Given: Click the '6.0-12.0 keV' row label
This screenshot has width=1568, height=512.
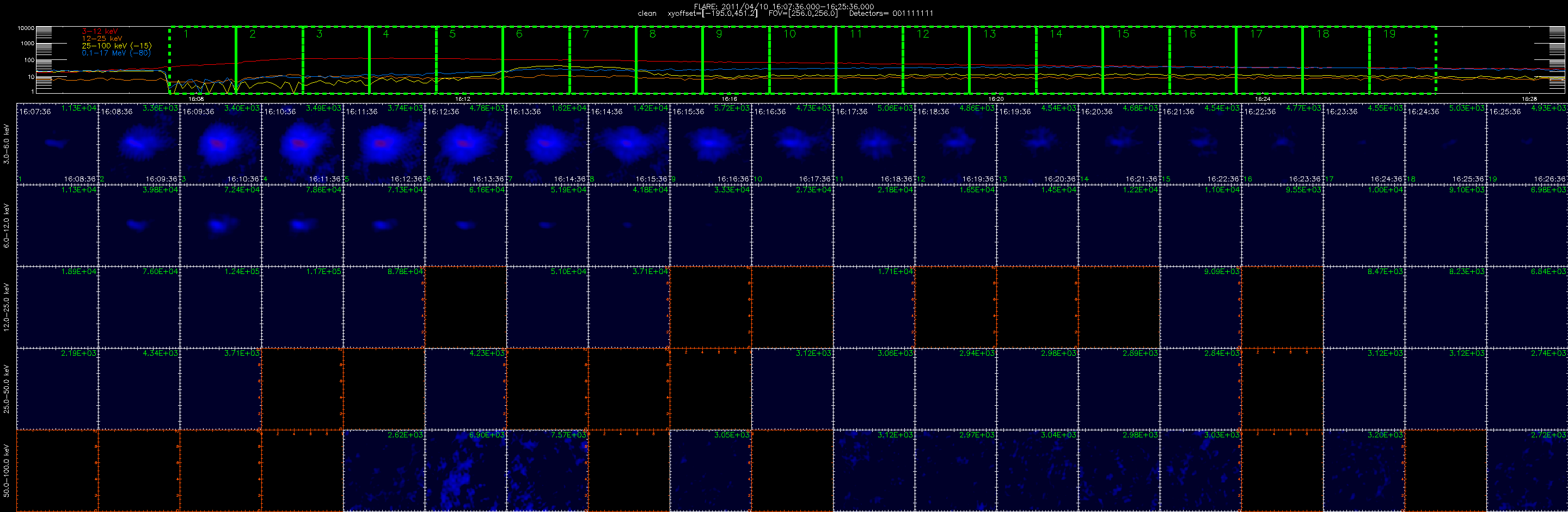Looking at the screenshot, I should click(x=7, y=225).
